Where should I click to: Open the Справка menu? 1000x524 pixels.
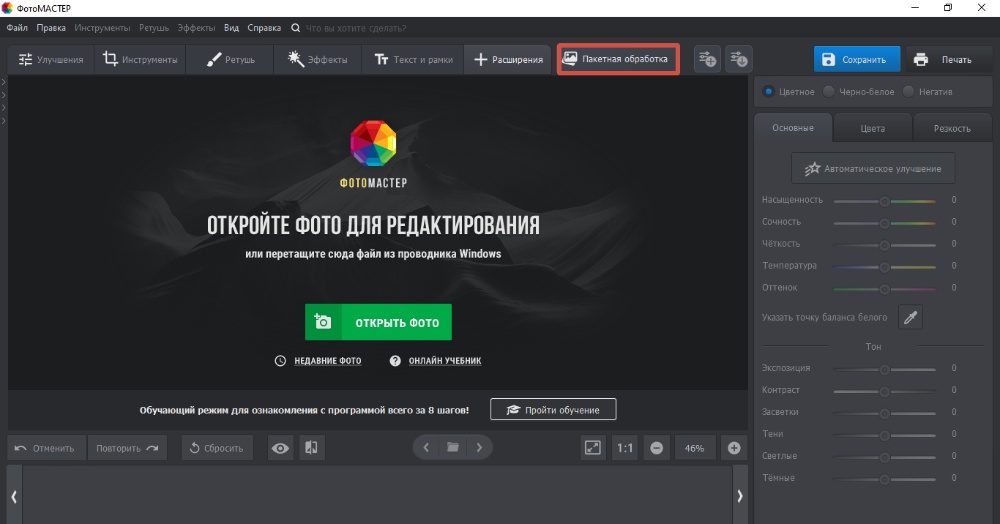tap(264, 28)
